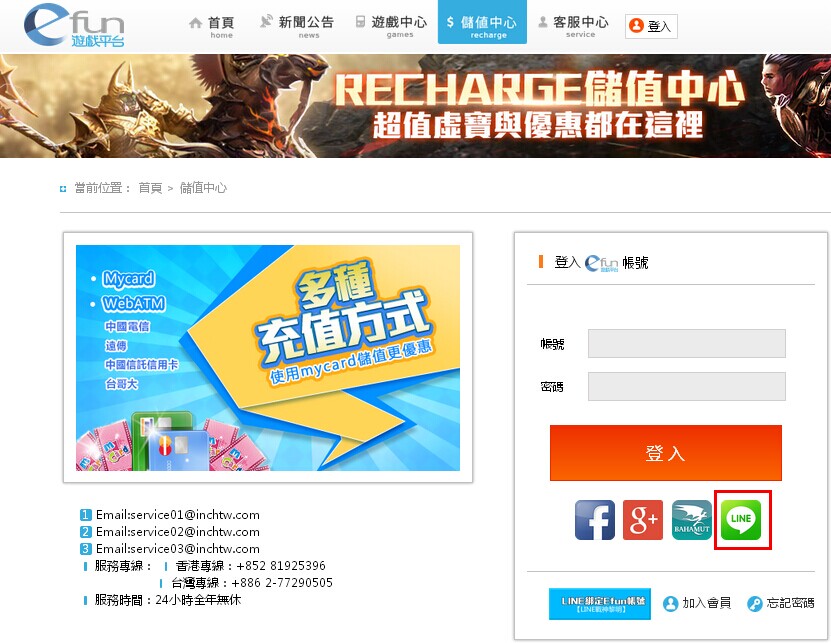
Task: Click the blue LINE綁定Efun帳號 button
Action: (x=600, y=604)
